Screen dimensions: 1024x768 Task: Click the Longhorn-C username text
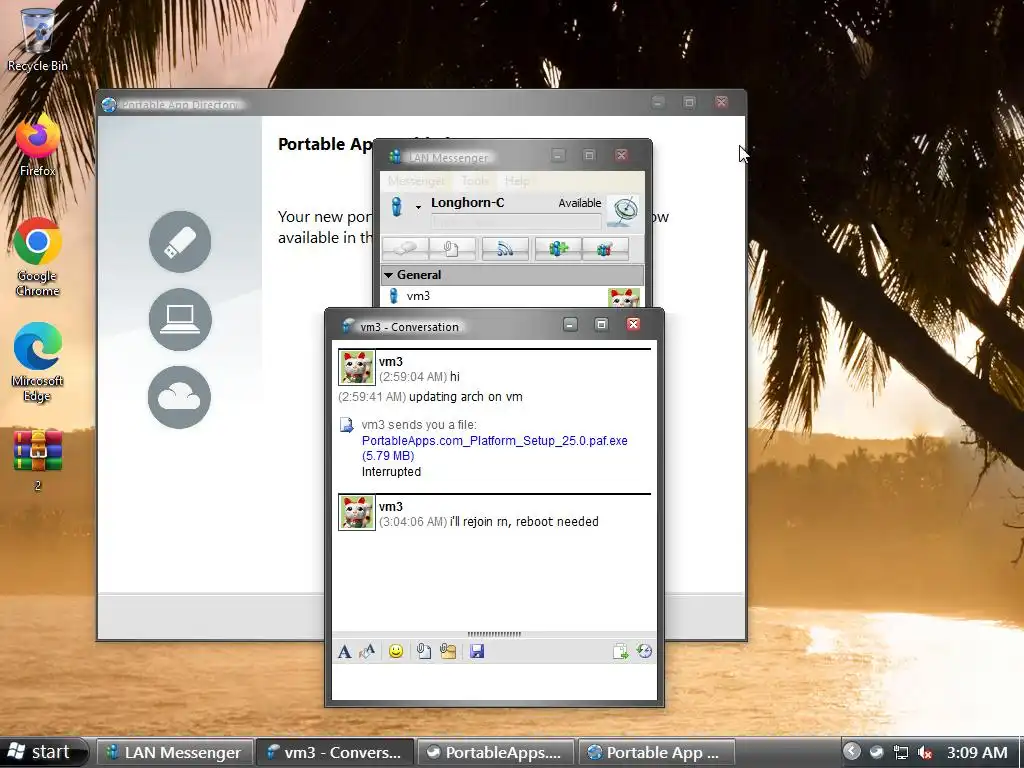point(468,202)
